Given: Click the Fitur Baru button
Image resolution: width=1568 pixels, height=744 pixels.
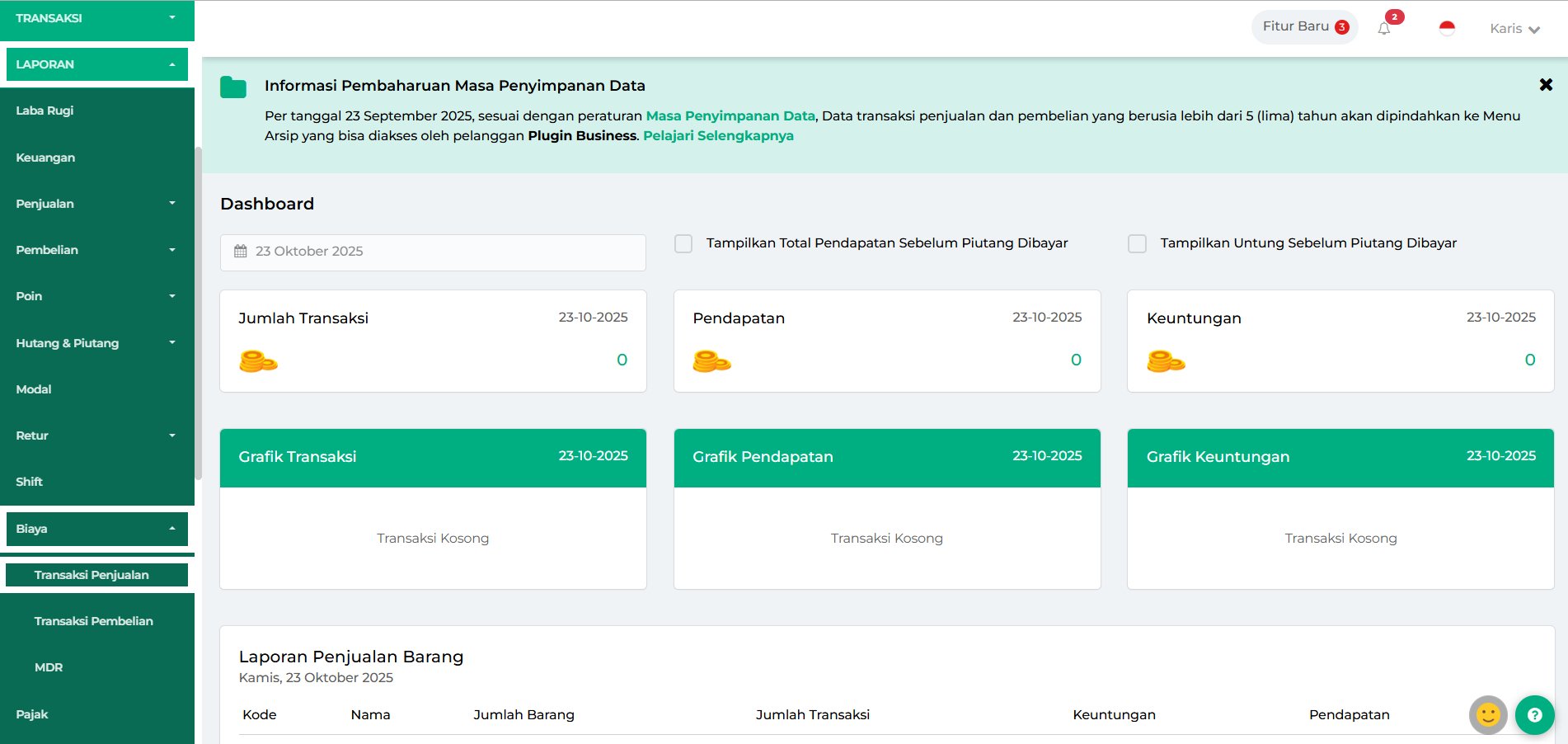Looking at the screenshot, I should click(1304, 26).
